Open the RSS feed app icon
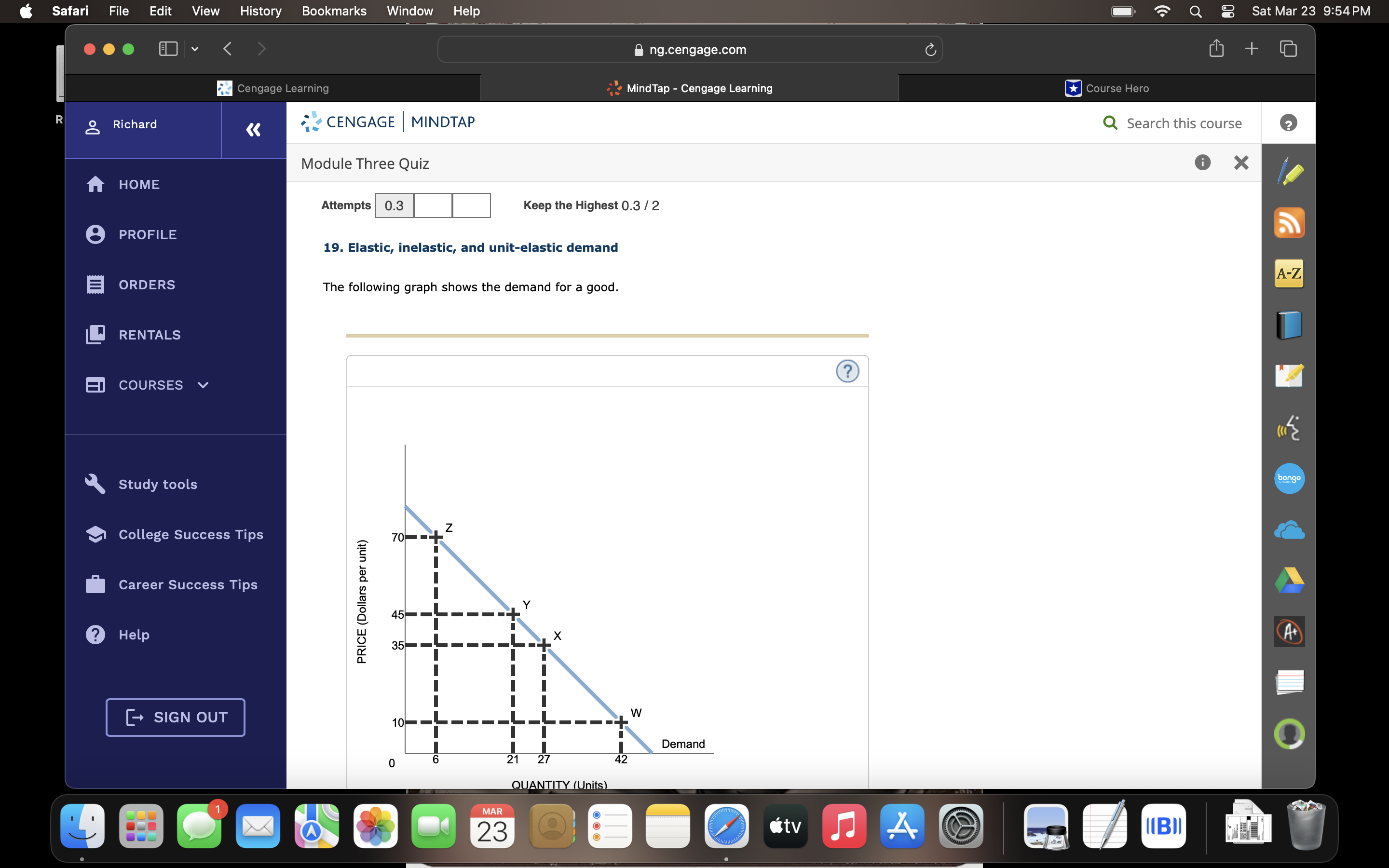 [1289, 223]
